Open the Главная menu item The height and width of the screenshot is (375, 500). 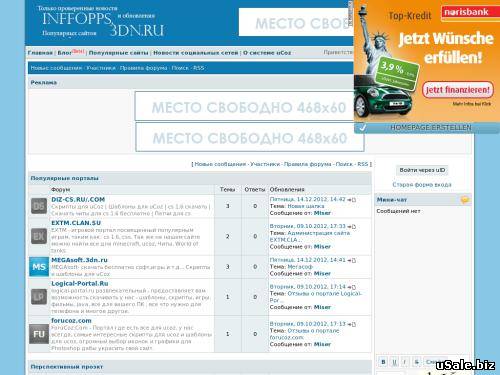[x=40, y=53]
